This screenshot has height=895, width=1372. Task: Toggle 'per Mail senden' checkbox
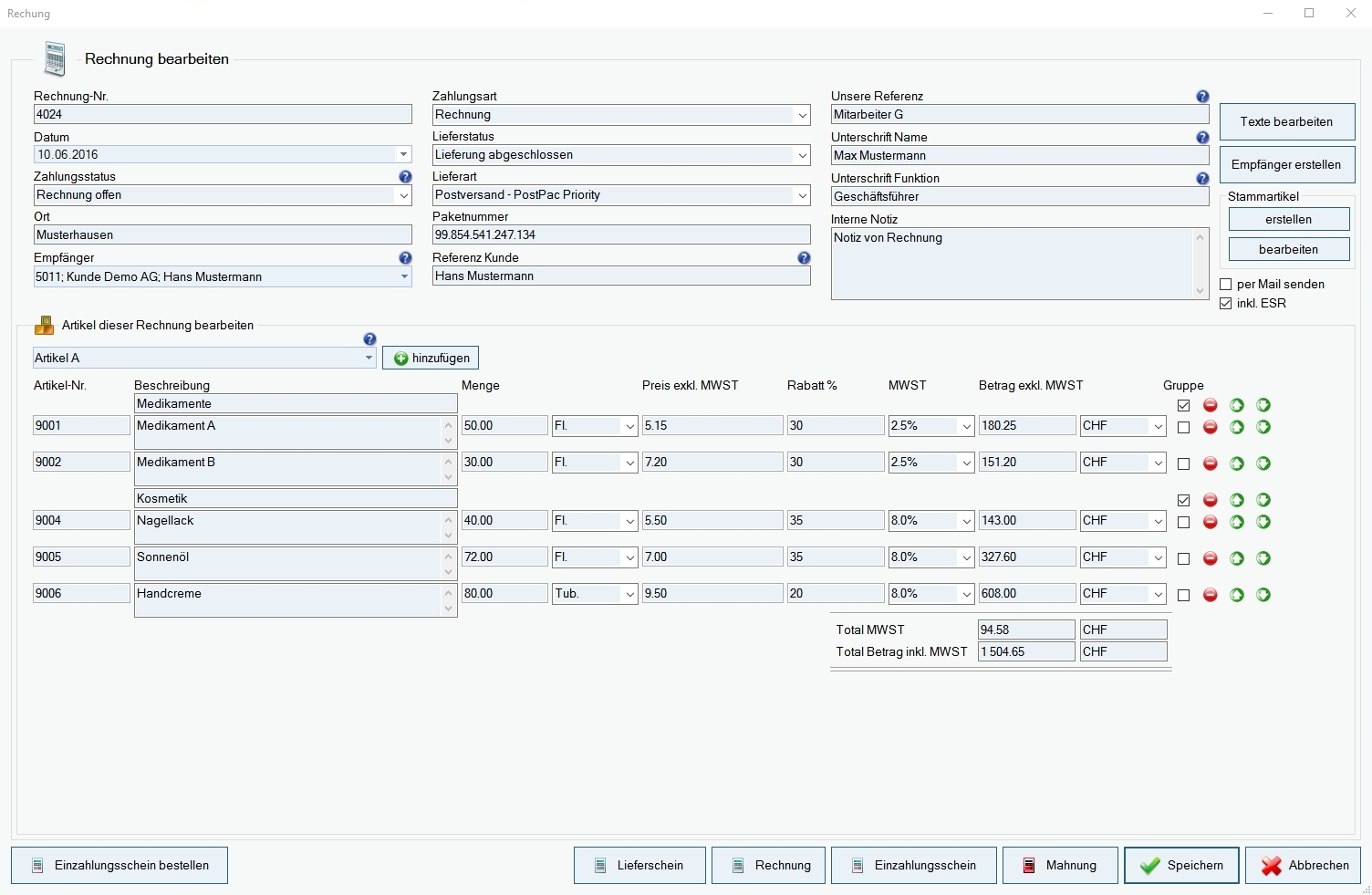pyautogui.click(x=1226, y=285)
